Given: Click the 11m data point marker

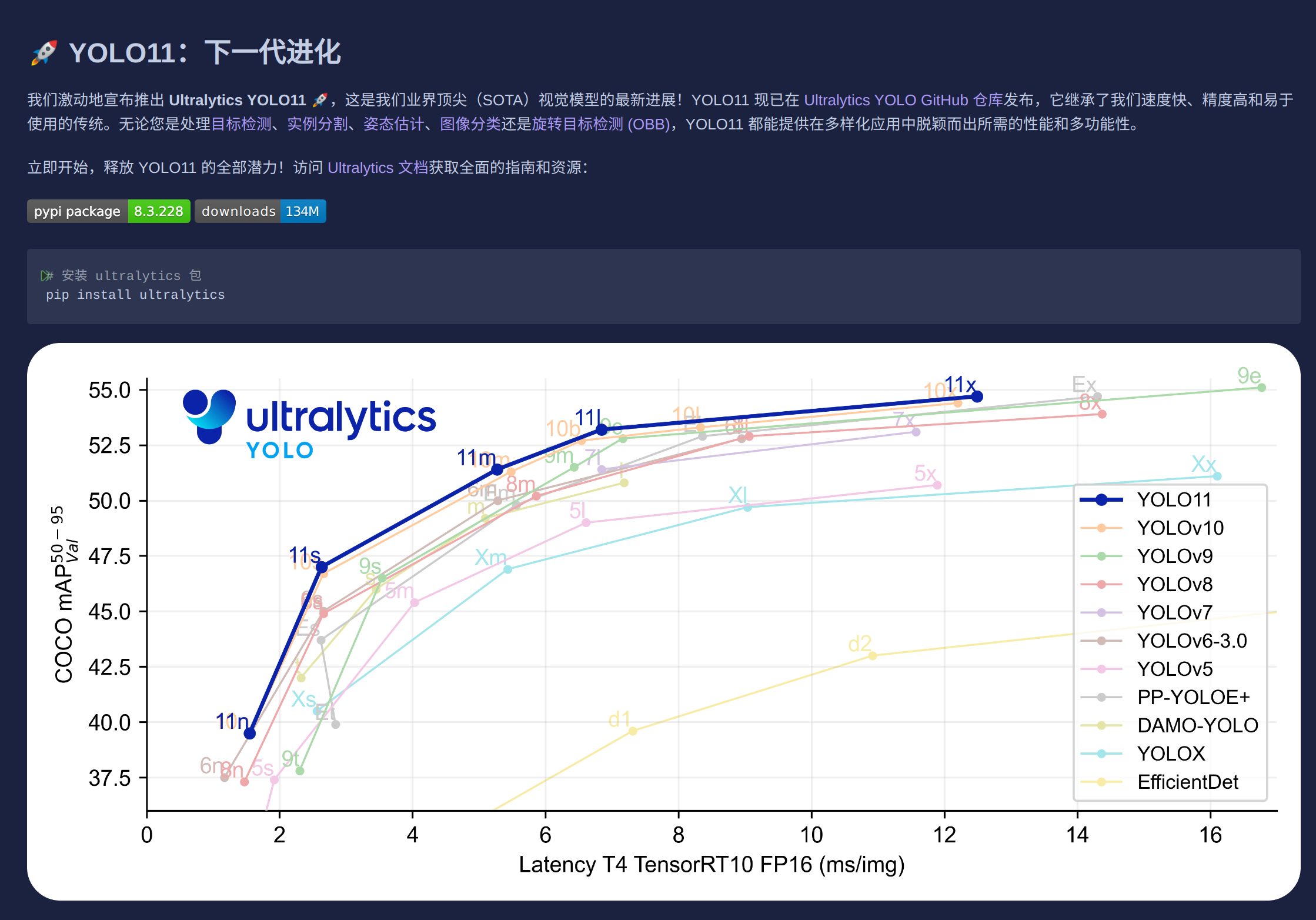Looking at the screenshot, I should [497, 469].
